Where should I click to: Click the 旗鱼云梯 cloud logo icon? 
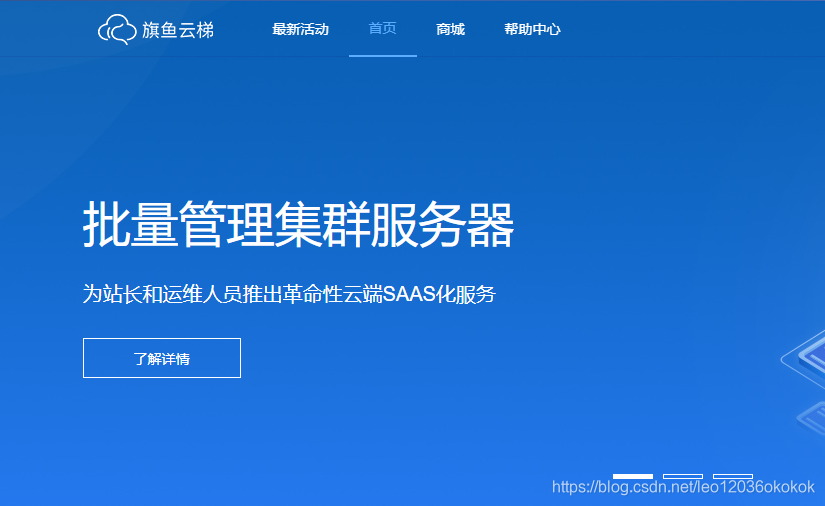[117, 29]
